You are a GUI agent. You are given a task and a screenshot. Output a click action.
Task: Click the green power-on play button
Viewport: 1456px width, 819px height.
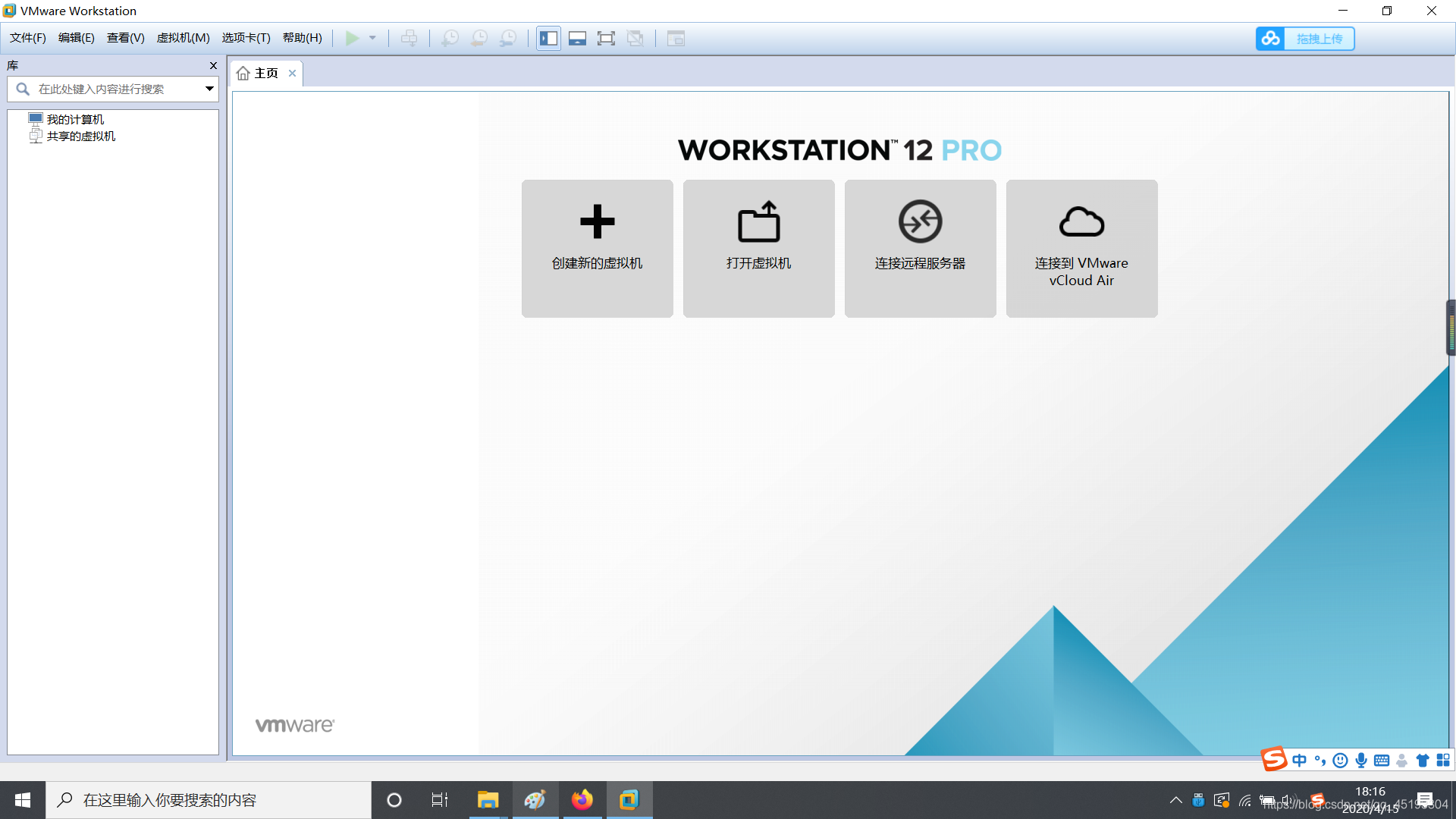(352, 38)
